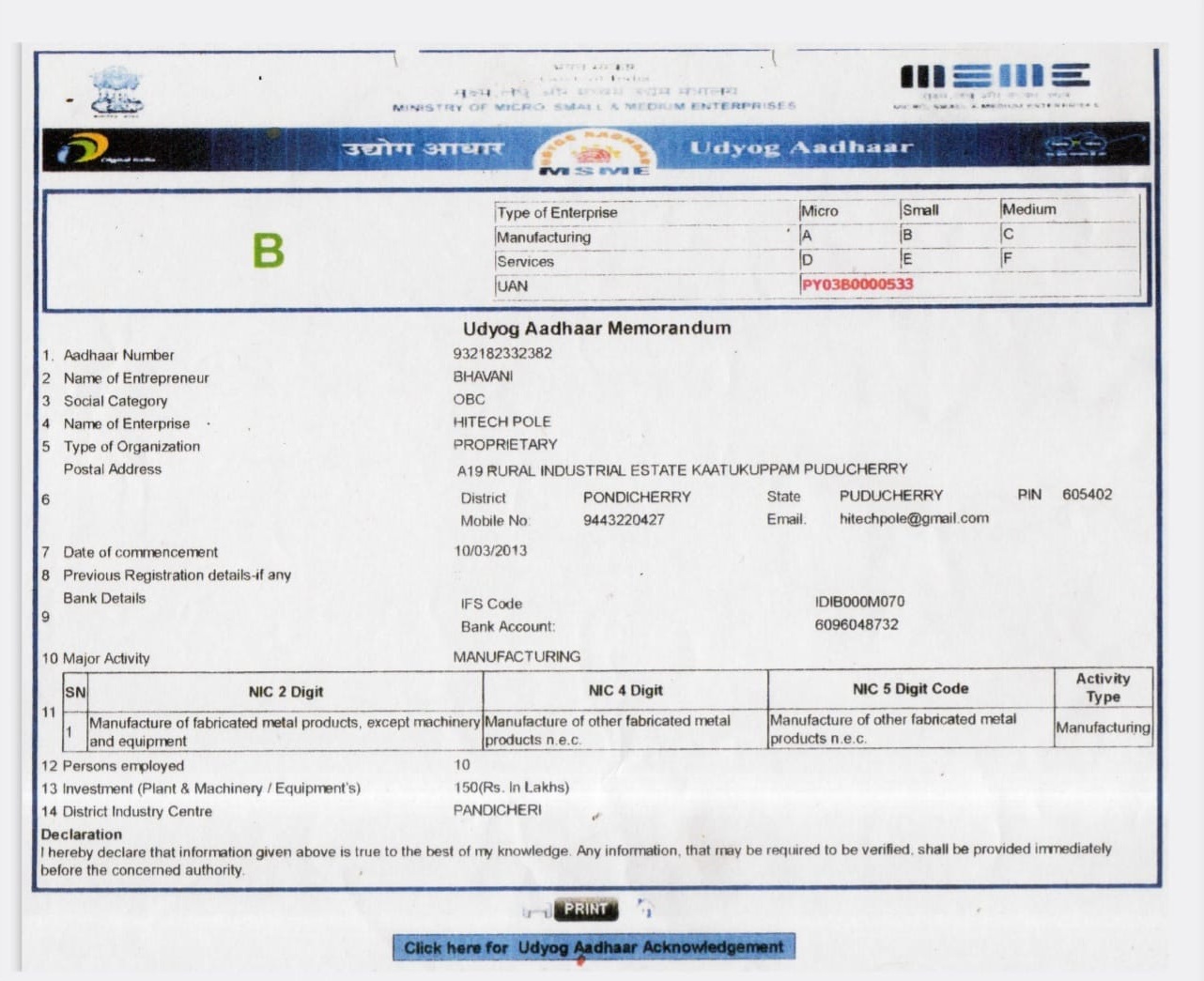Click the small blue icon right of PRINT
The image size is (1204, 981).
[645, 908]
